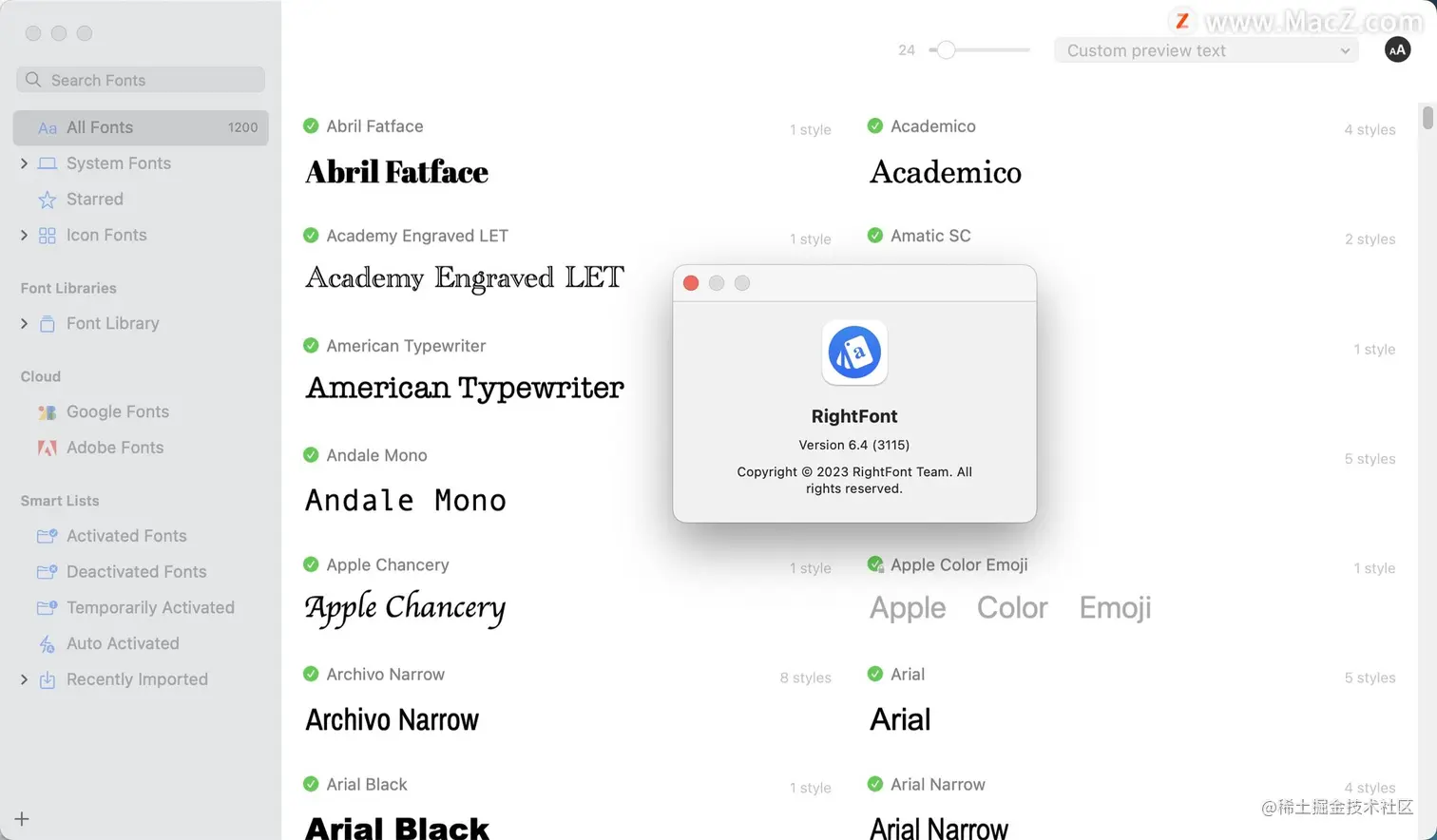Click the System Fonts laptop icon
1437x840 pixels.
pyautogui.click(x=47, y=163)
